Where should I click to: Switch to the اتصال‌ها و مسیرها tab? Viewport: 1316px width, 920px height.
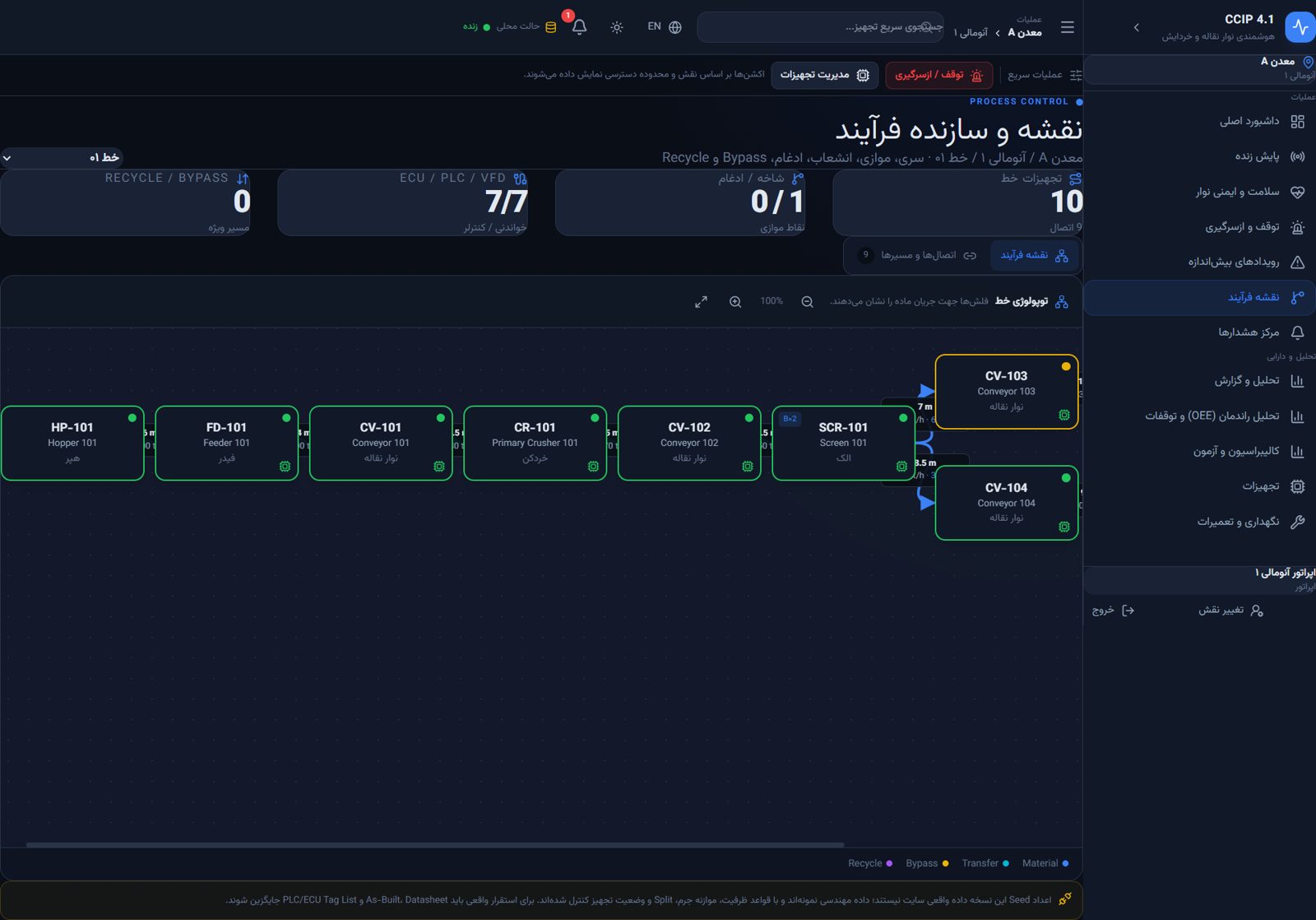(x=918, y=256)
